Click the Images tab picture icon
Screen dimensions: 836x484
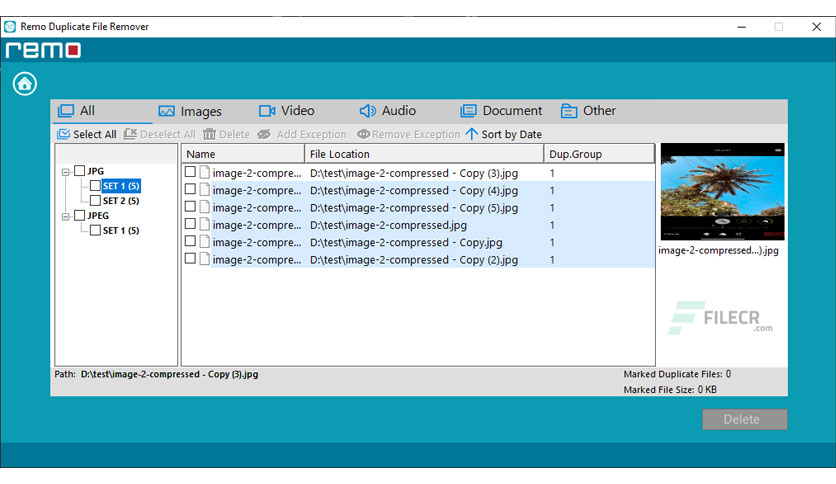click(166, 111)
